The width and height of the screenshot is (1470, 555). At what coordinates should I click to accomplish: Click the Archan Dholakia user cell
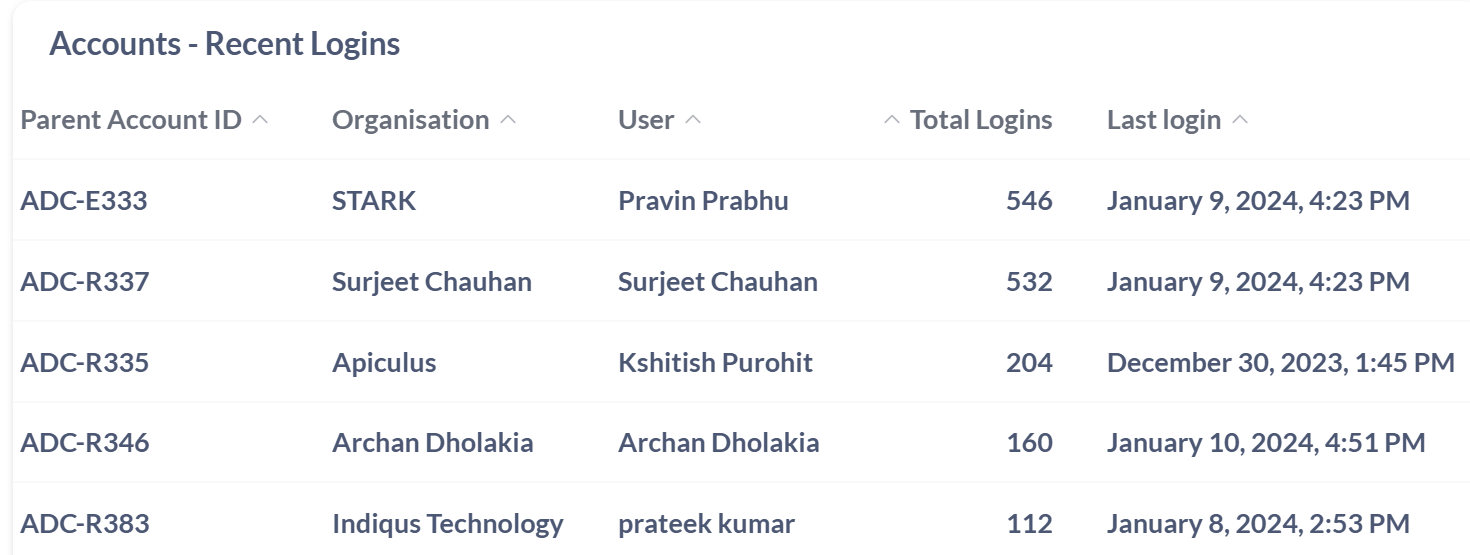point(718,443)
